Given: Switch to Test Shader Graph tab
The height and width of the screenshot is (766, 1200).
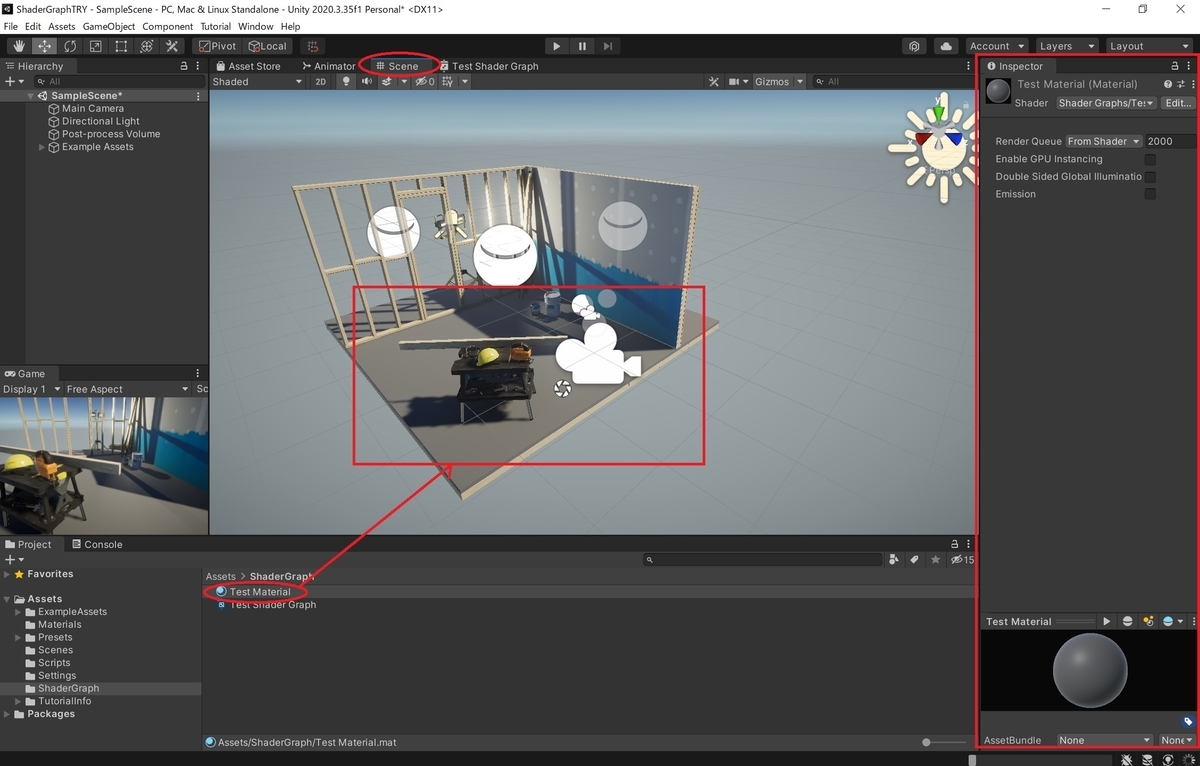Looking at the screenshot, I should 489,66.
